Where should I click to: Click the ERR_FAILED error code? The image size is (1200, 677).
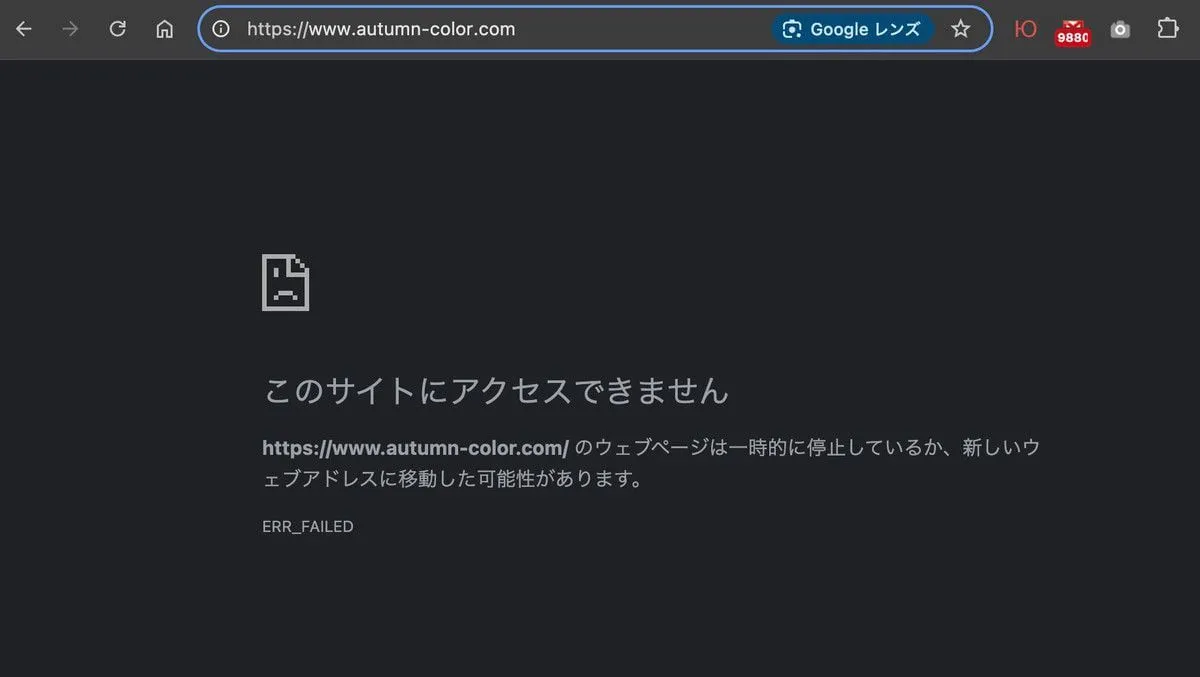click(x=308, y=526)
